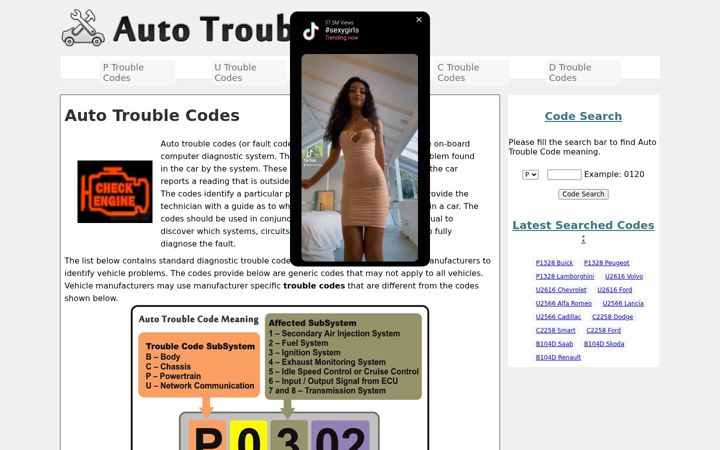Open the #sexygirls hashtag in the popup

pyautogui.click(x=342, y=30)
